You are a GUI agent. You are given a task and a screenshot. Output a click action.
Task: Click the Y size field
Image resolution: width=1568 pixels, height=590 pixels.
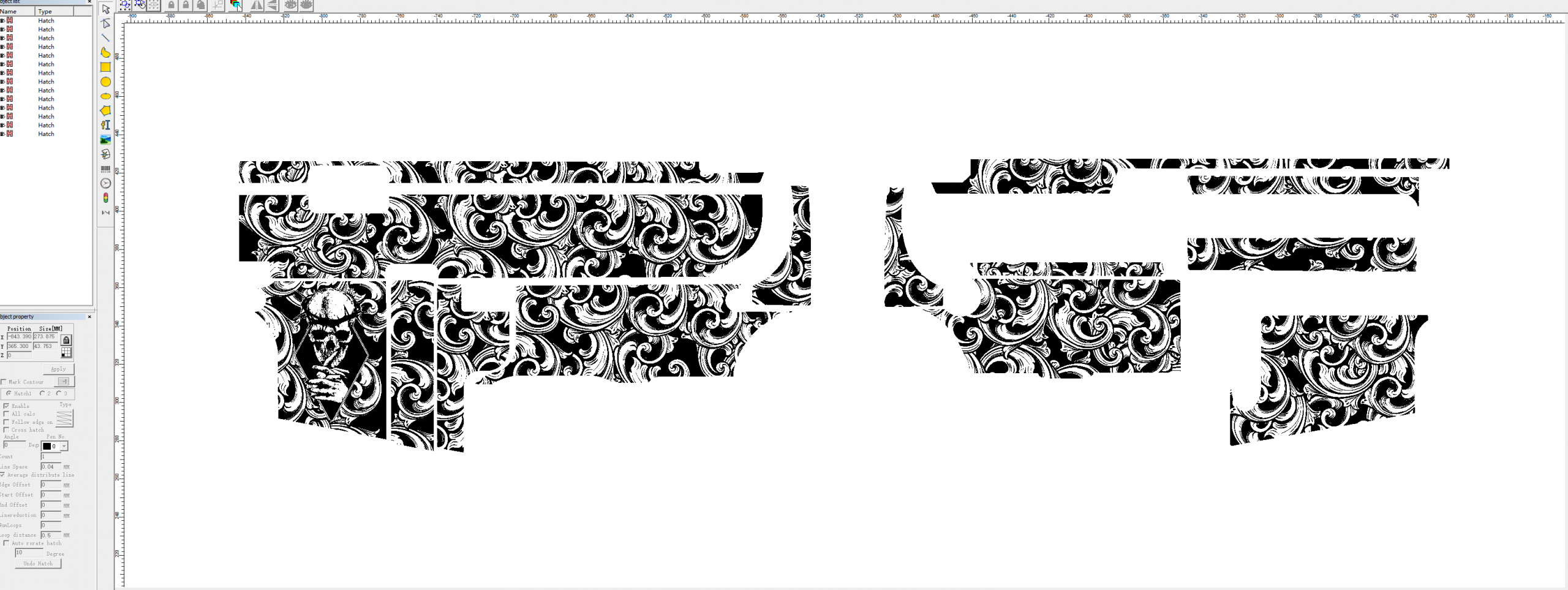(x=45, y=346)
